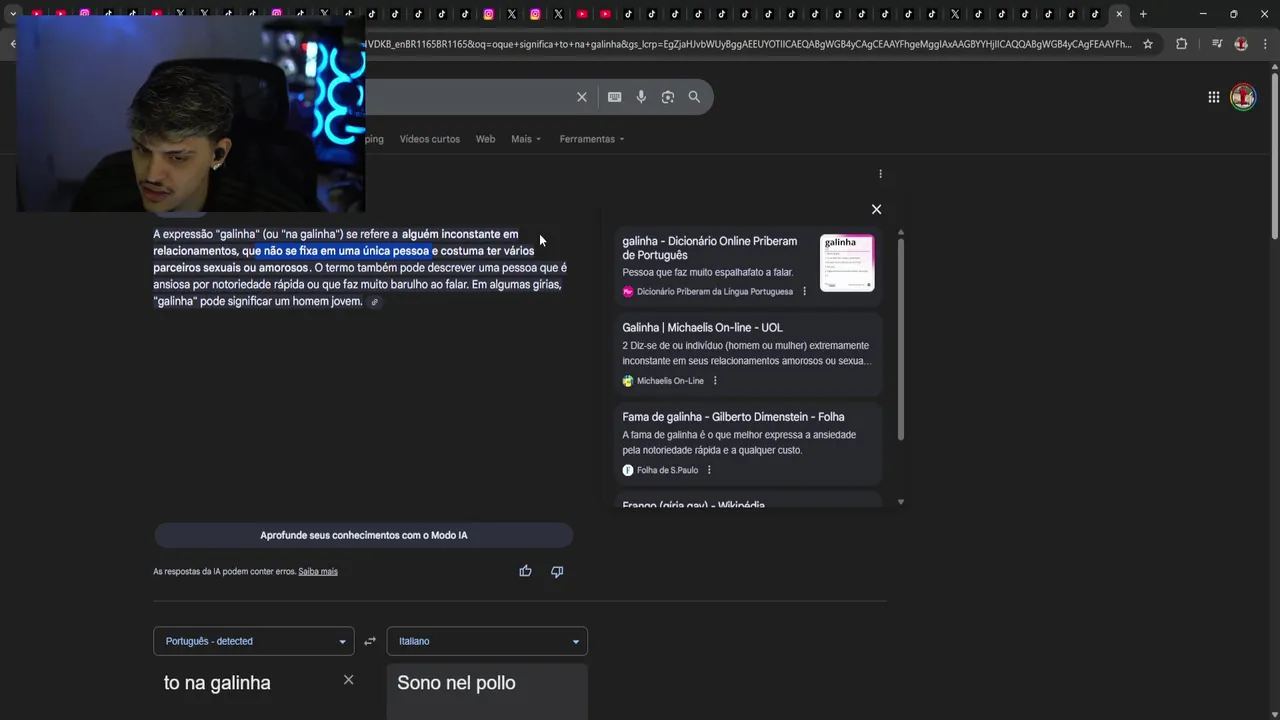The image size is (1280, 720).
Task: Click the magnifier search button
Action: click(x=694, y=97)
